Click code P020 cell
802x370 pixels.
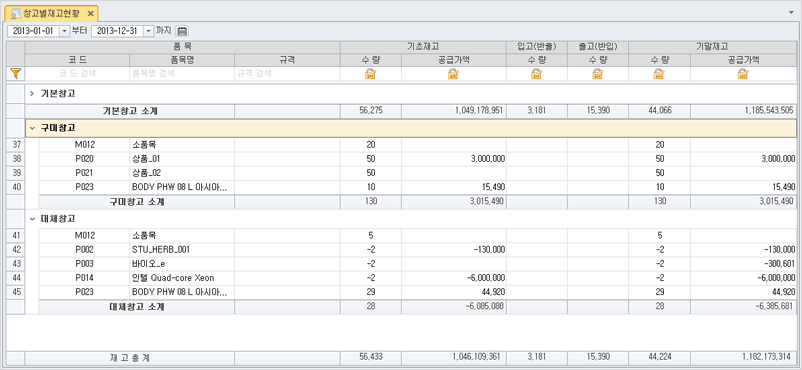click(84, 159)
